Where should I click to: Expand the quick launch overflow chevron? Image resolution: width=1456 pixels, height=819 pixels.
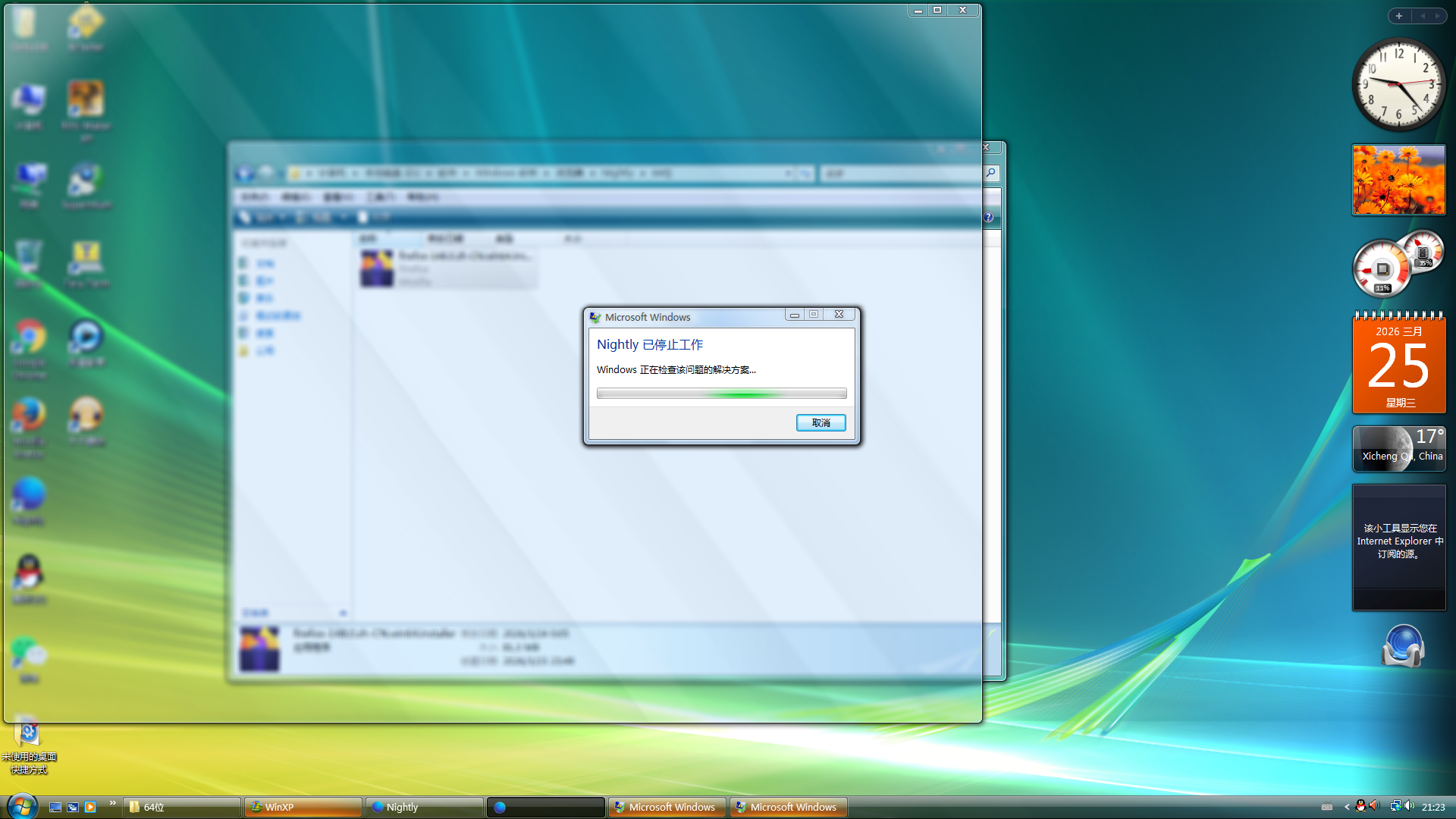click(x=113, y=802)
